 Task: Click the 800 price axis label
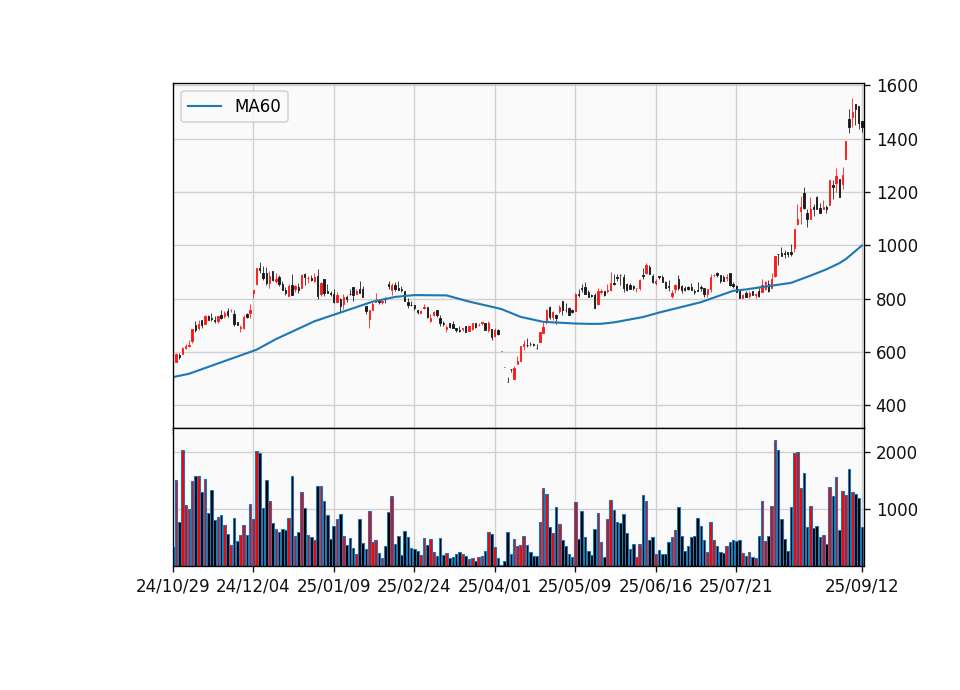pos(891,299)
